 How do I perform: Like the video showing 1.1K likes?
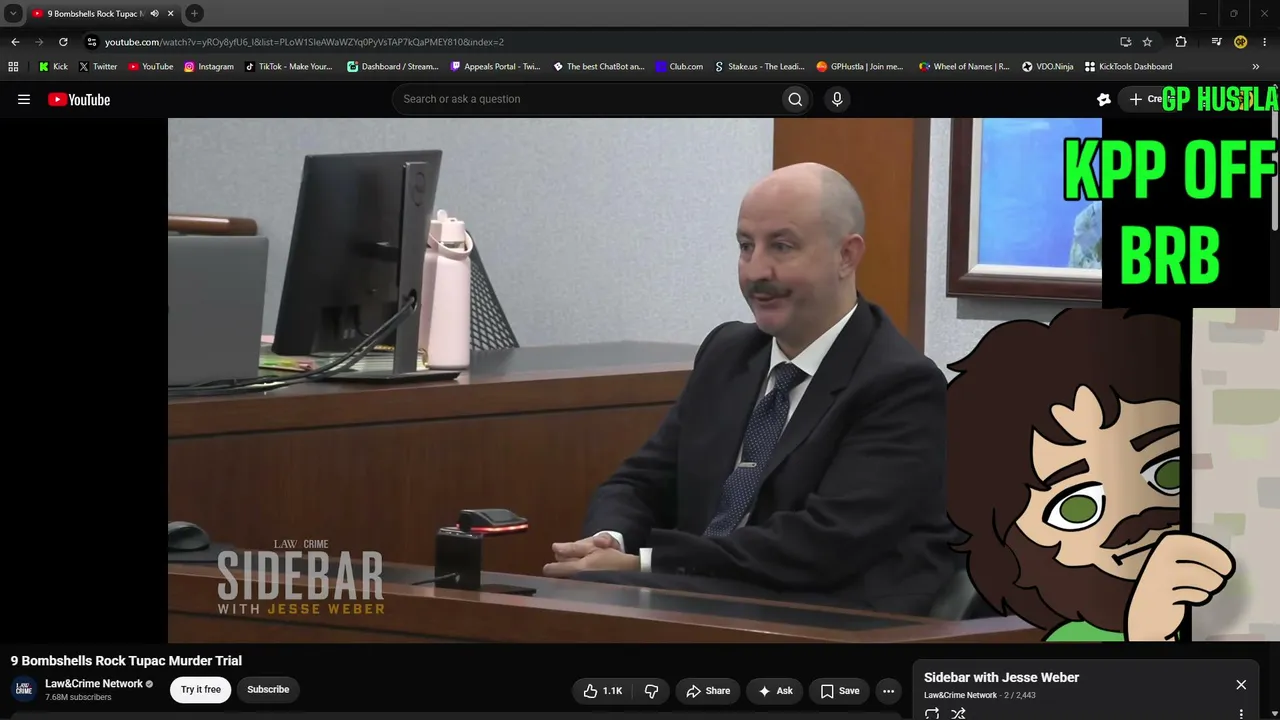[603, 691]
